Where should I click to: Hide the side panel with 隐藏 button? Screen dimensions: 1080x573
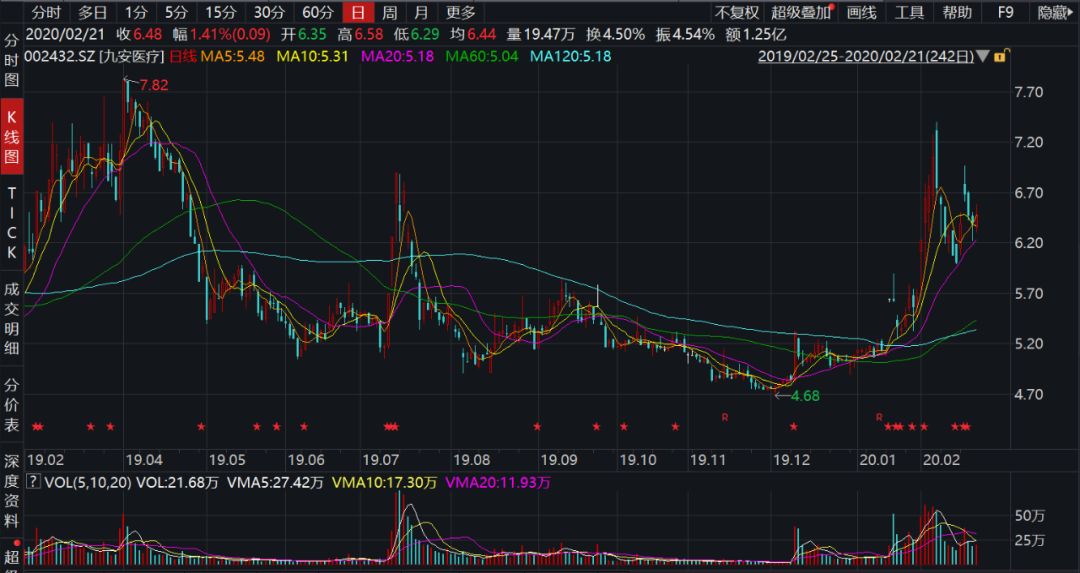tap(1052, 13)
